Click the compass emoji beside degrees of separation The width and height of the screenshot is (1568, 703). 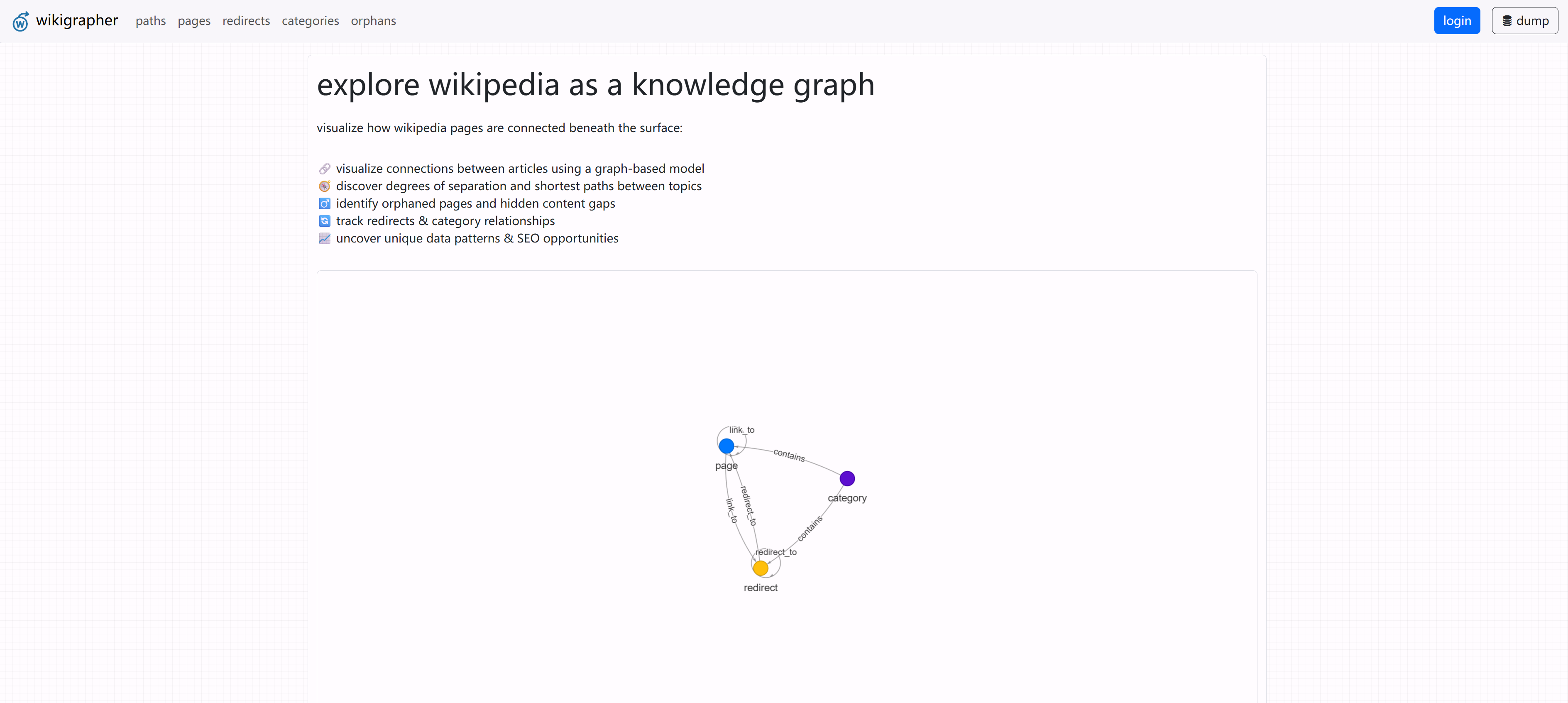pyautogui.click(x=324, y=186)
